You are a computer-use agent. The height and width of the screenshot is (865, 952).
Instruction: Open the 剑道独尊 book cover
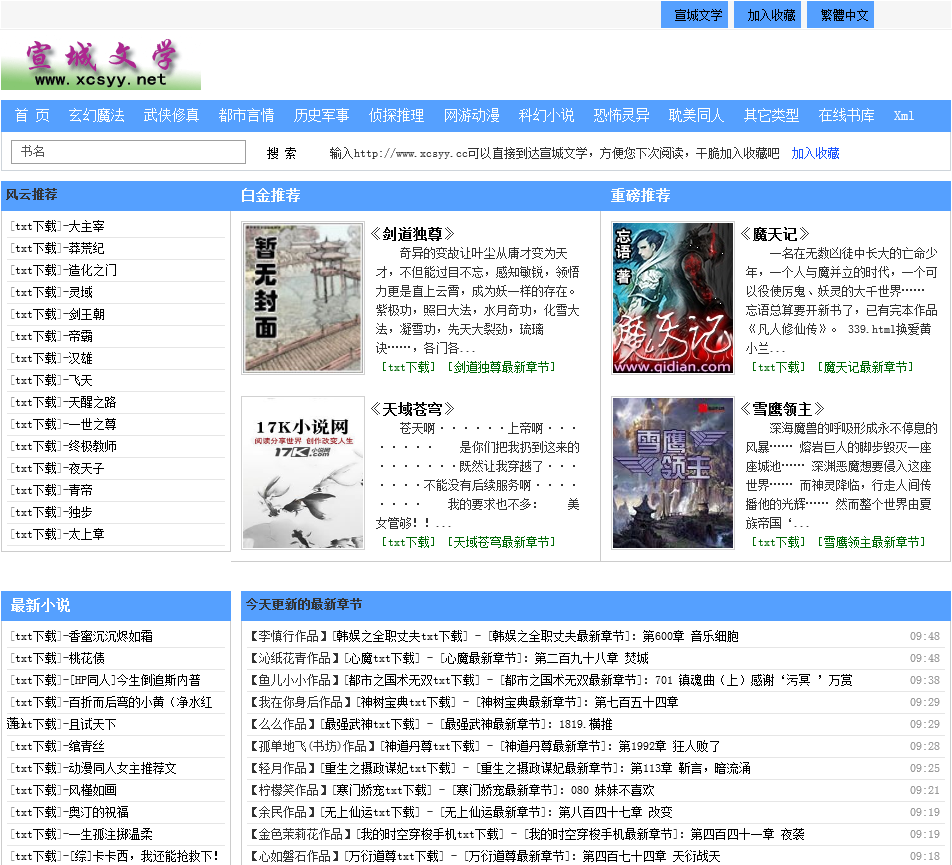[303, 297]
